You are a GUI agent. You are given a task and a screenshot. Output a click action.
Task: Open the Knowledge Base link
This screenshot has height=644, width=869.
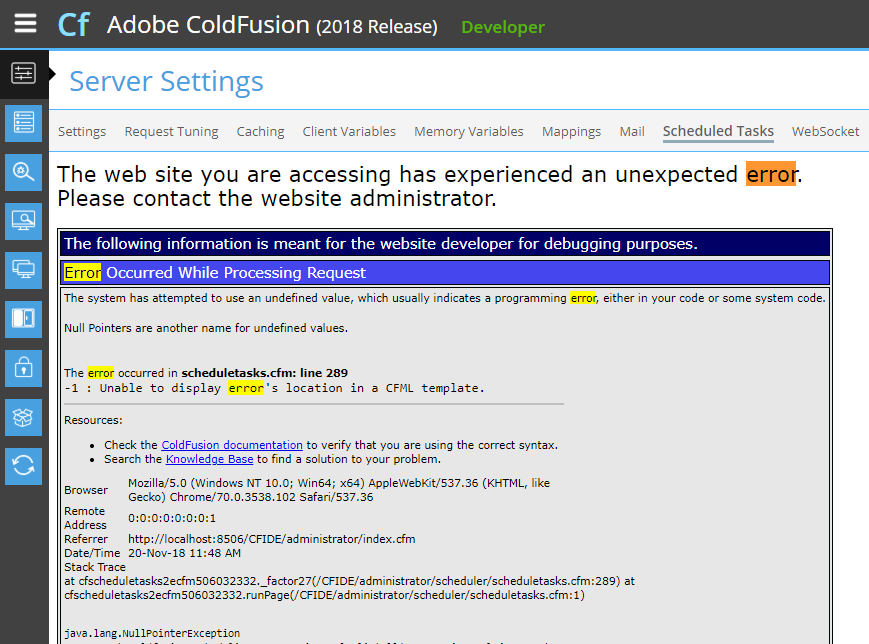[209, 459]
